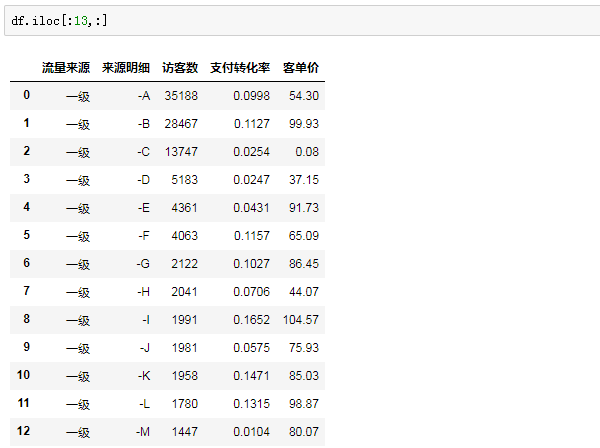Click conversion rate 0.1027
Viewport: 600px width, 448px height.
(251, 264)
